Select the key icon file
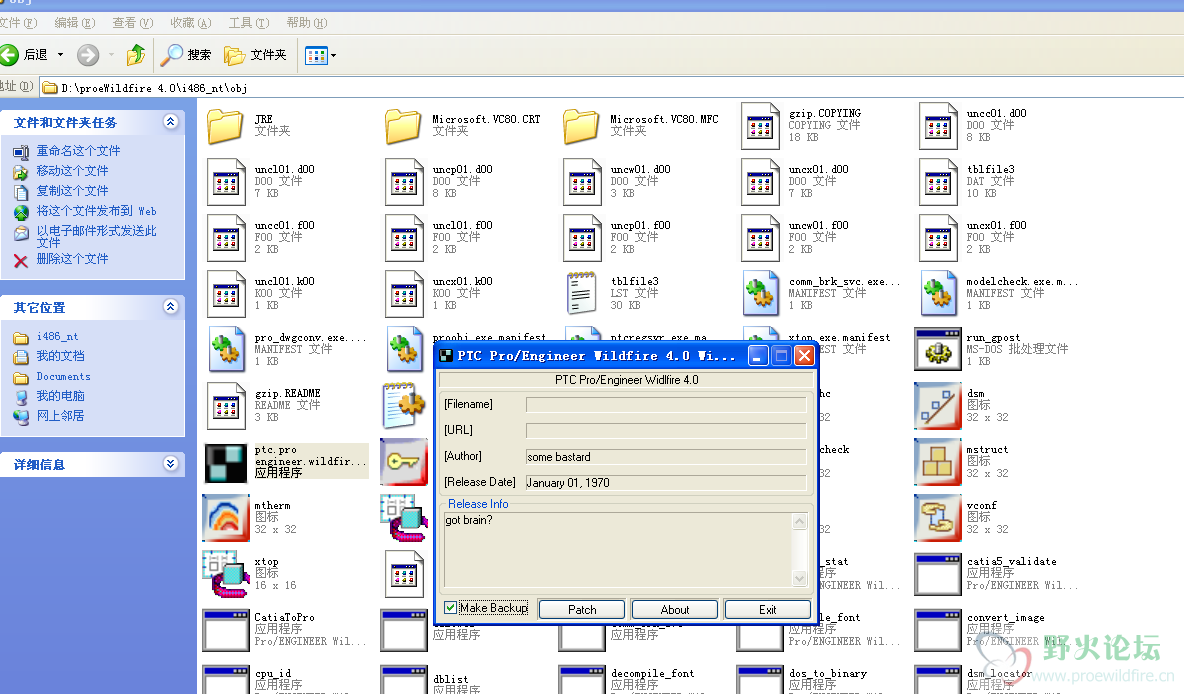1184x694 pixels. 404,461
